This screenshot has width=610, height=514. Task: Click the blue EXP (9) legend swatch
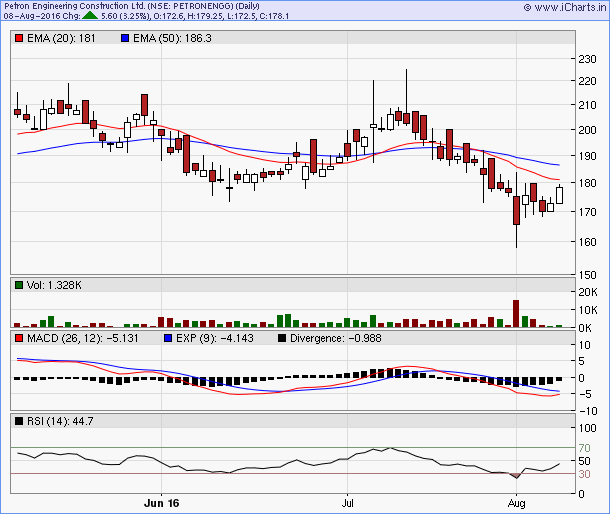tap(168, 338)
